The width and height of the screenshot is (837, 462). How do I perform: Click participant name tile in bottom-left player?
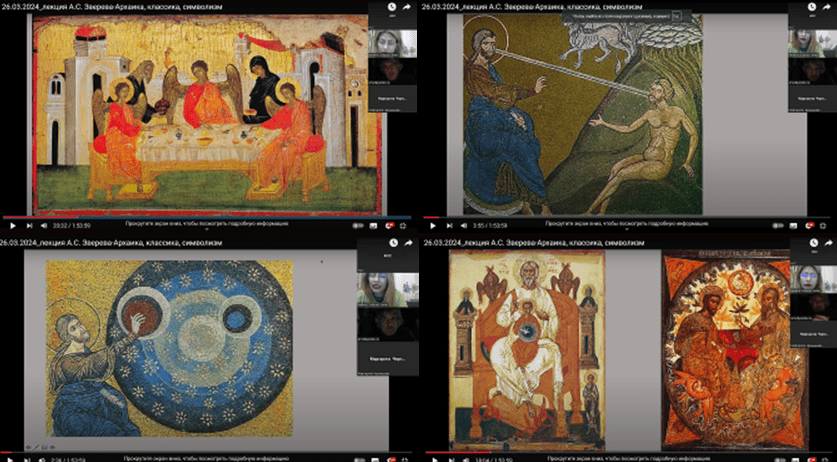(388, 358)
